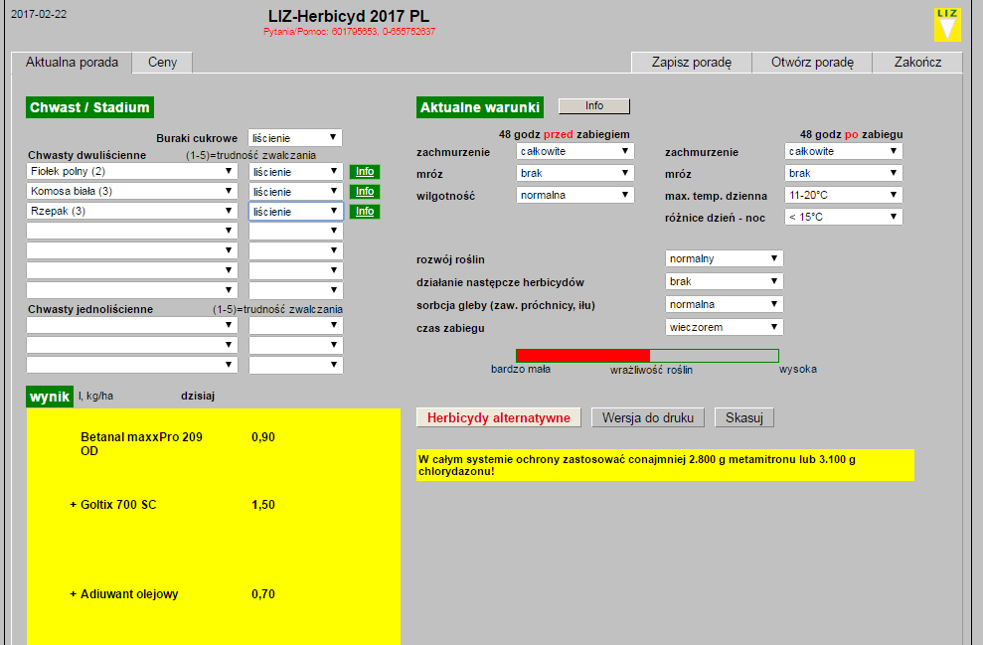Click the Aktualne warunki header
Viewport: 983px width, 645px height.
[x=480, y=107]
